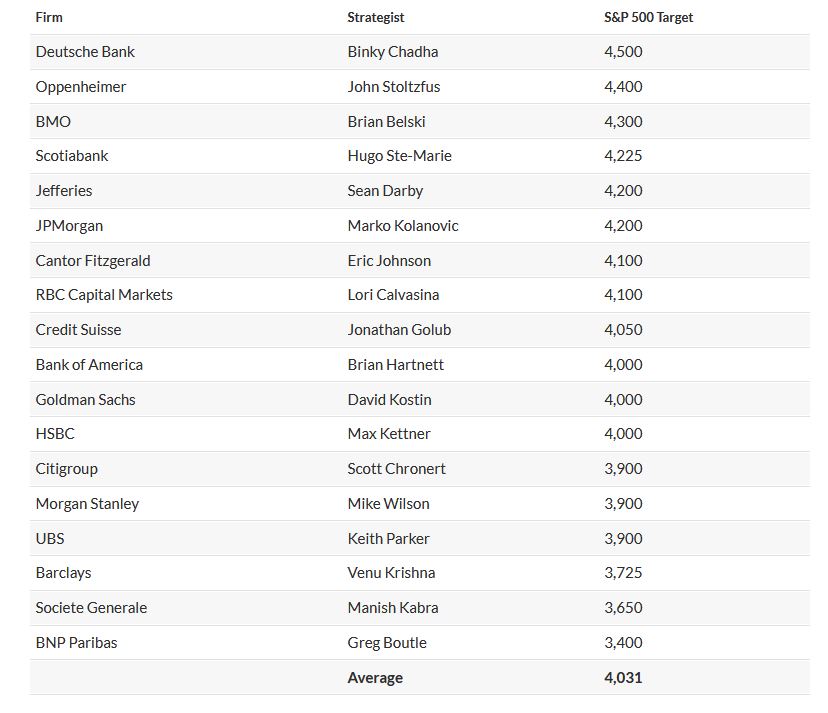The width and height of the screenshot is (828, 713).
Task: Click Credit Suisse's 4,050 target
Action: [x=623, y=330]
